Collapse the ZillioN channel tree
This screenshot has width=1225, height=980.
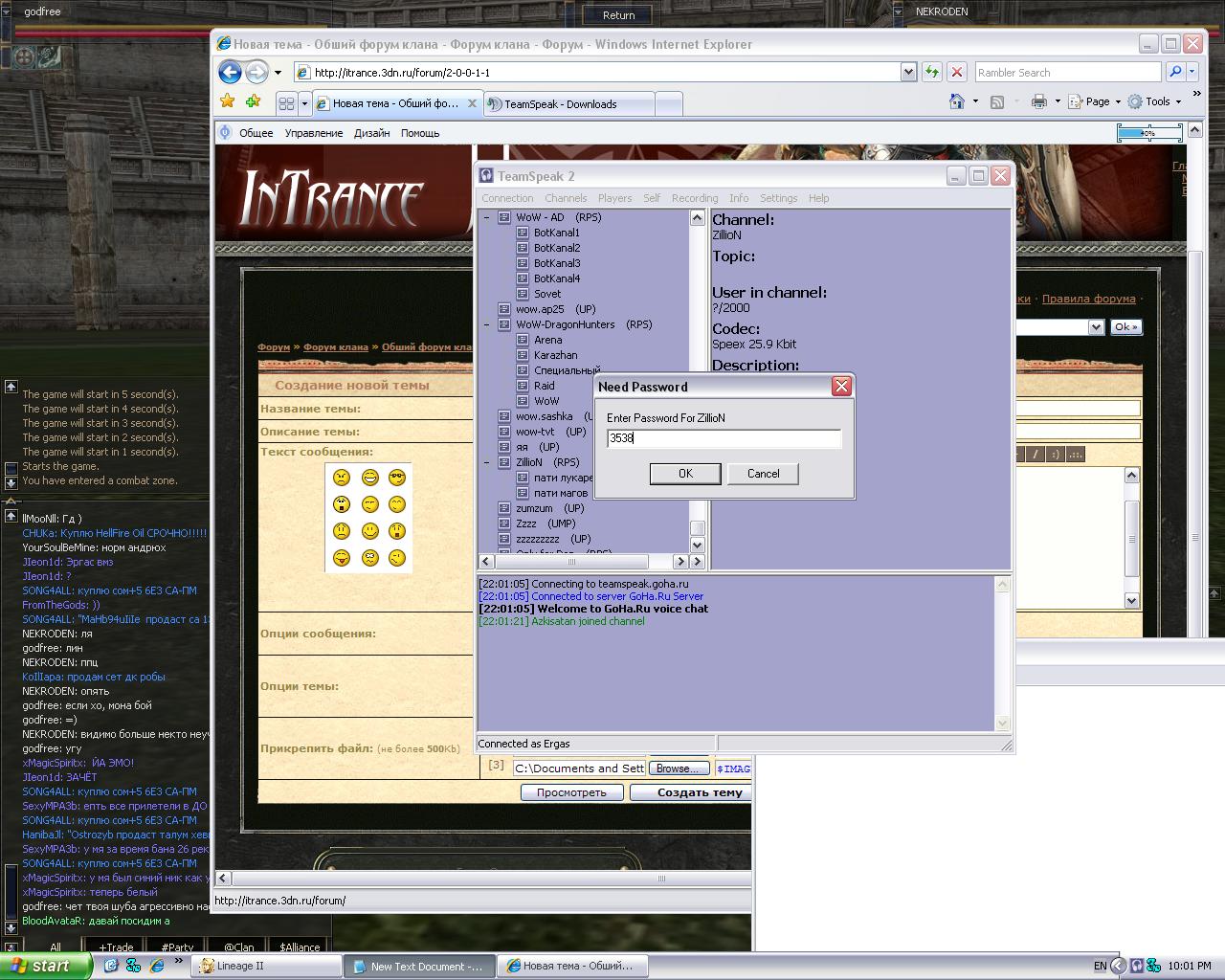tap(486, 462)
